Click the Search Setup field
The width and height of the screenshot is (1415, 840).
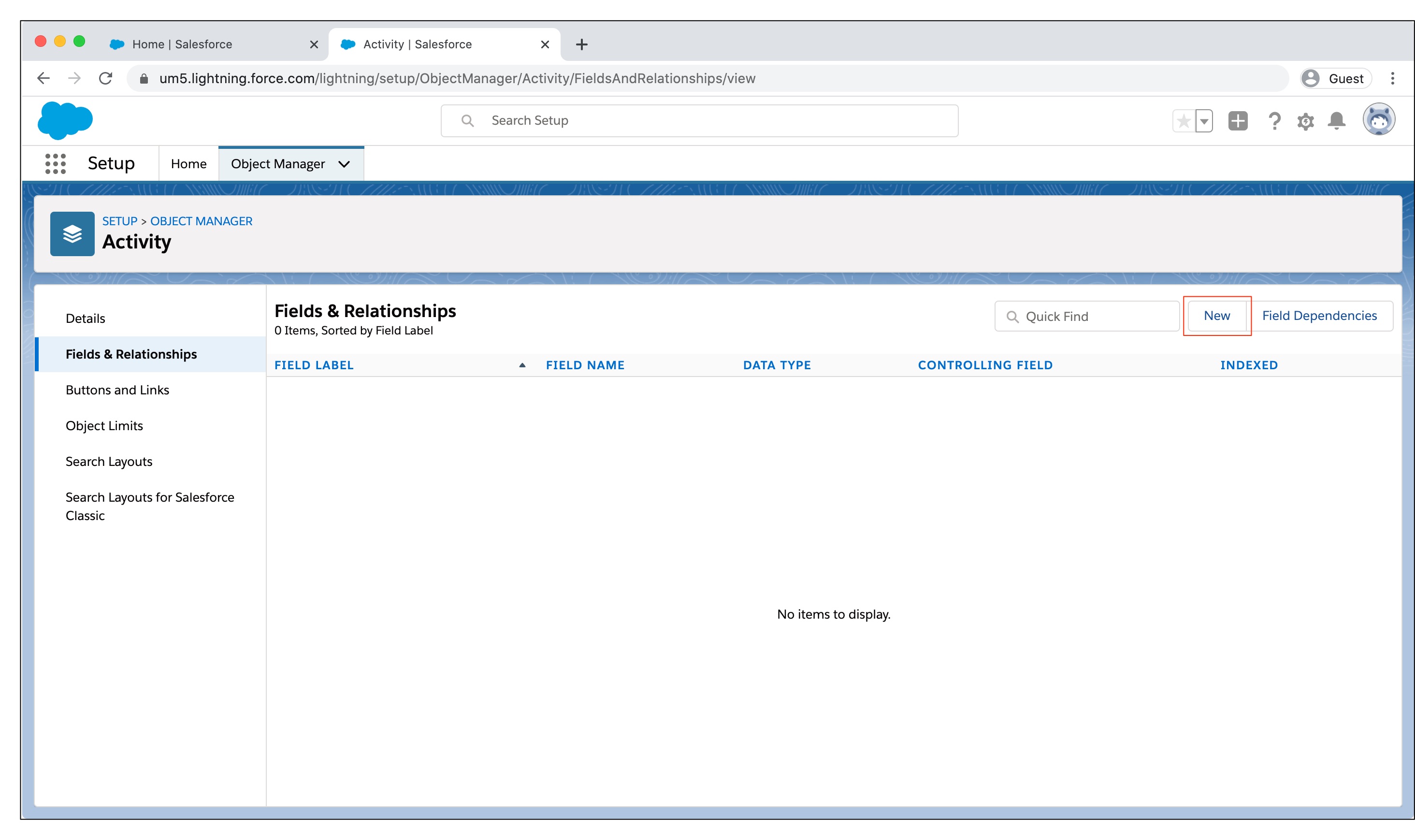(699, 120)
